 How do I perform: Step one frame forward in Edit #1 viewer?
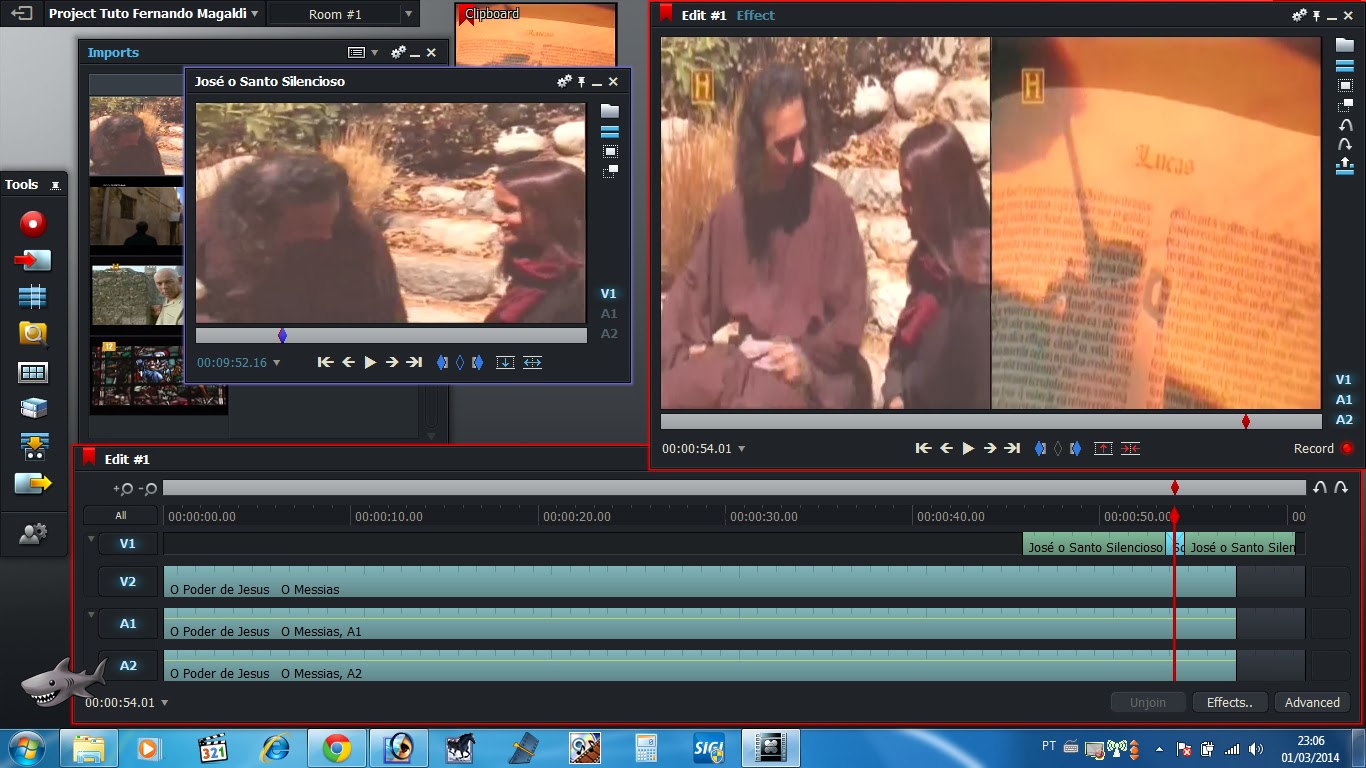(x=990, y=448)
